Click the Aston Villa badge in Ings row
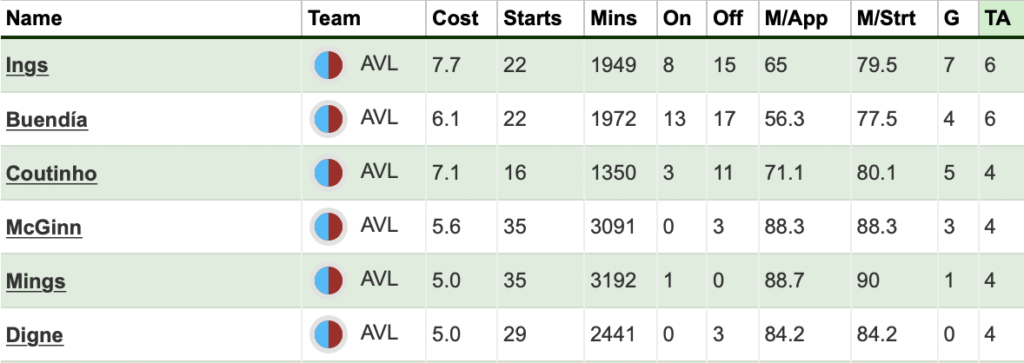This screenshot has height=363, width=1024. click(328, 66)
